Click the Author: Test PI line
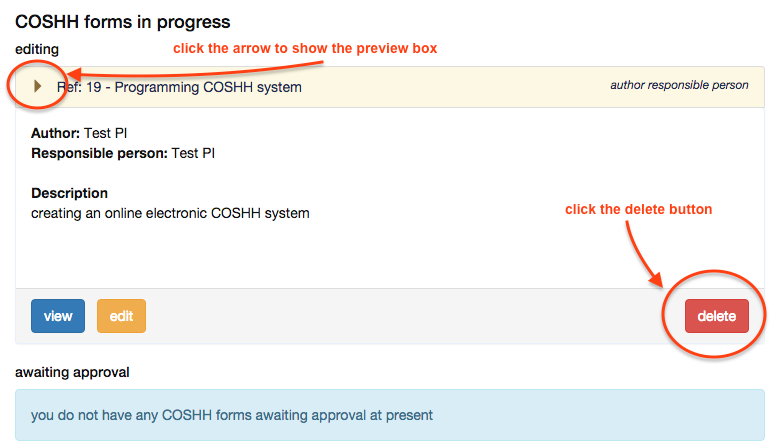The width and height of the screenshot is (775, 444). (x=79, y=133)
